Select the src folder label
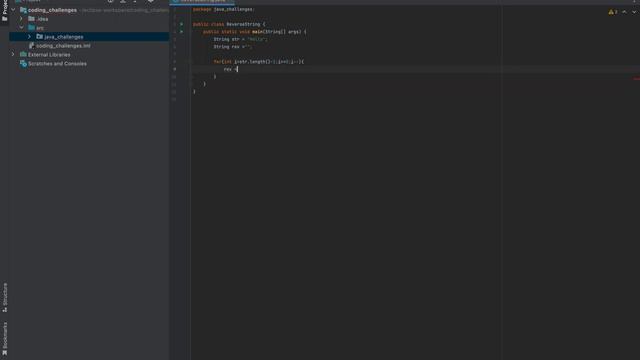Viewport: 640px width, 360px height. pos(40,28)
